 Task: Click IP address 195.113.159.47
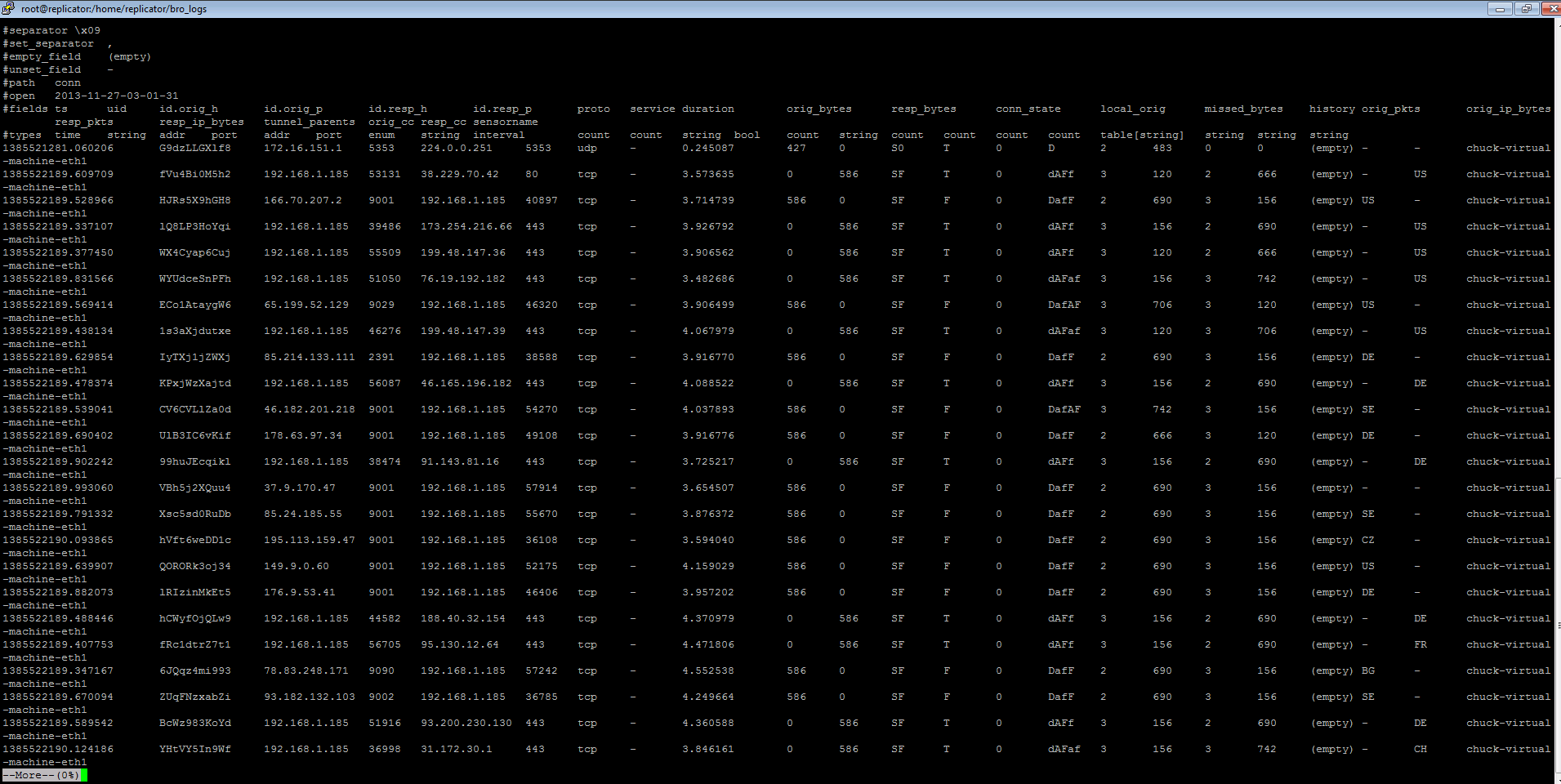click(310, 541)
